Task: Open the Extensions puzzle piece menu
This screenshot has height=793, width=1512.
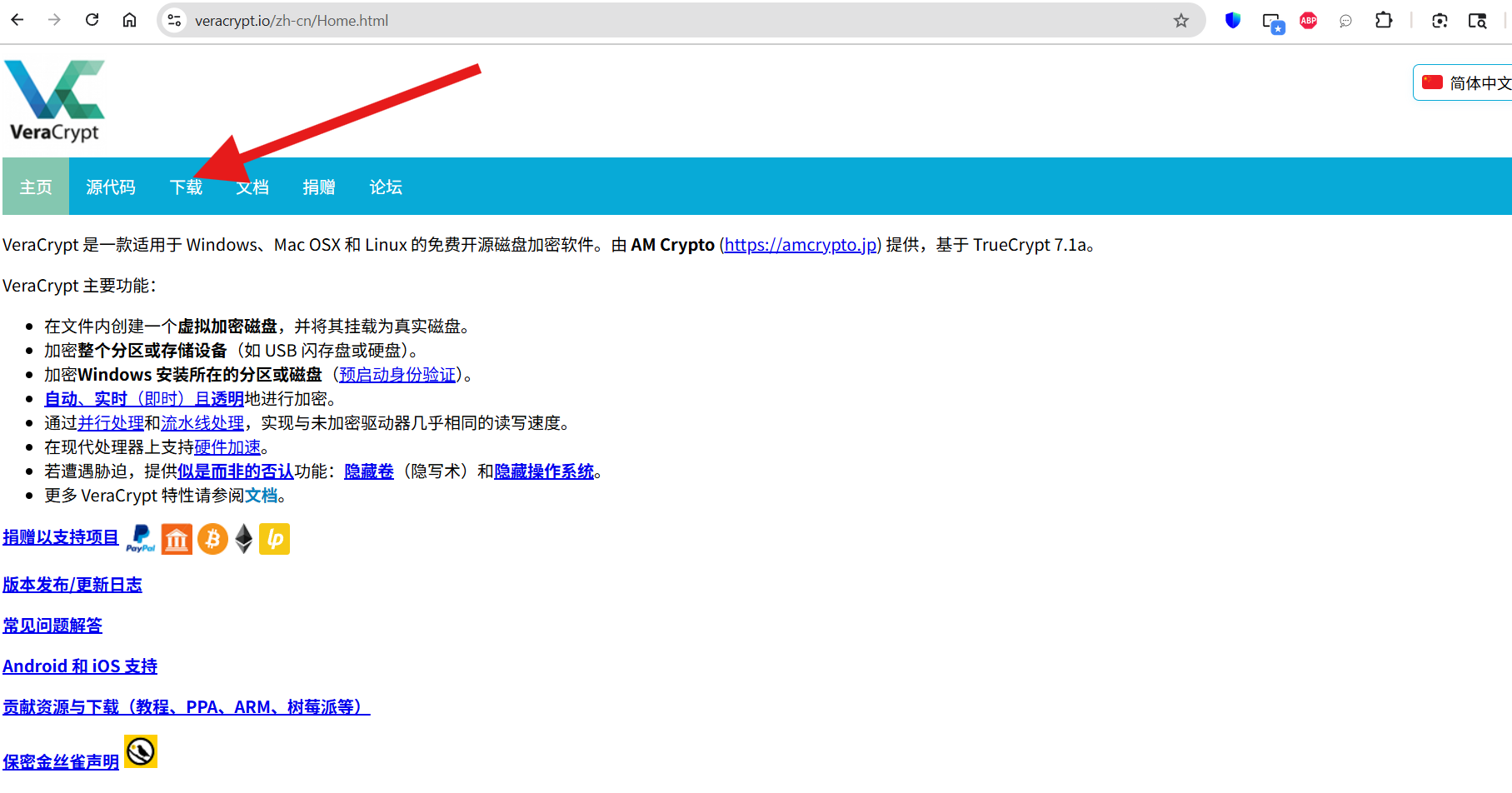Action: click(x=1384, y=21)
